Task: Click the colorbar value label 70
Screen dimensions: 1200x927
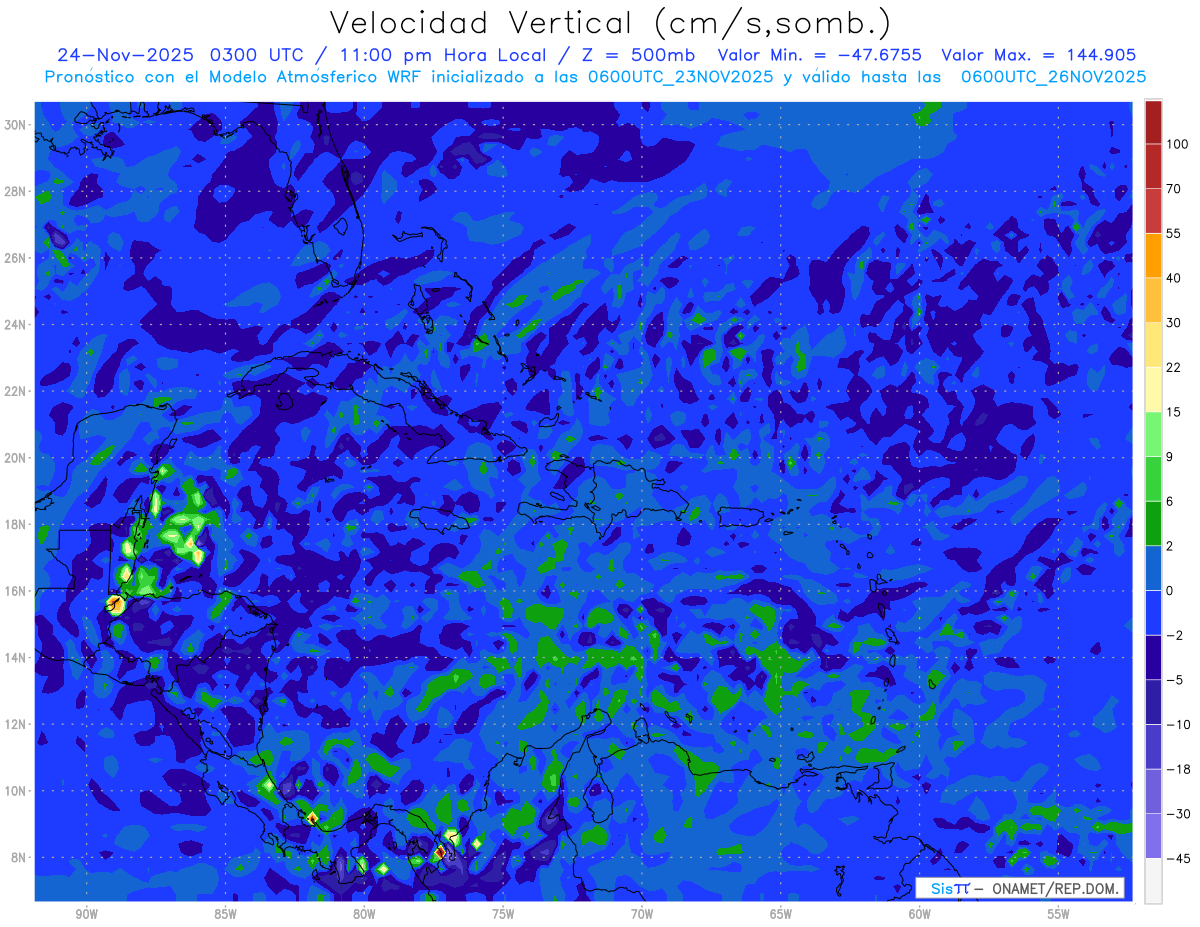Action: (1174, 189)
